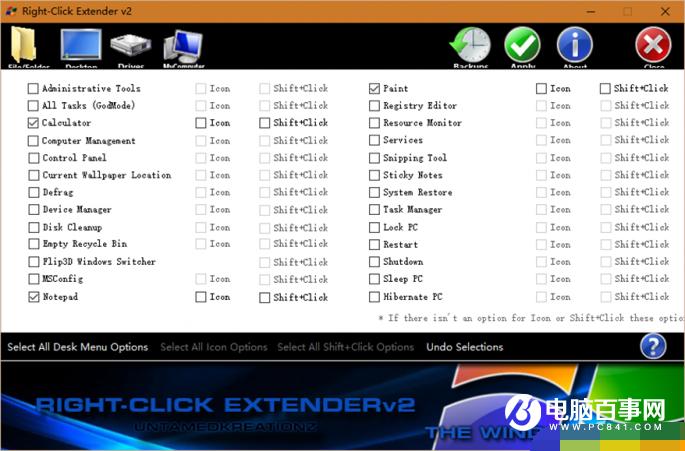Enable the Hibernate PC checkbox

[x=374, y=297]
